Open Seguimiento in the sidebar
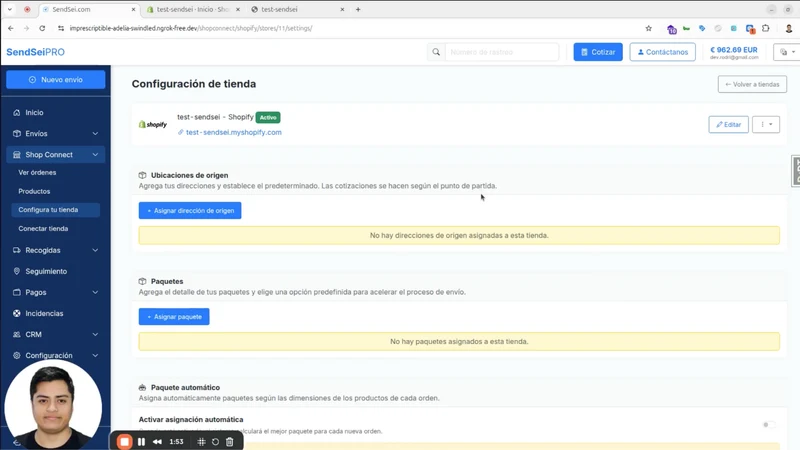This screenshot has height=450, width=800. pyautogui.click(x=46, y=271)
